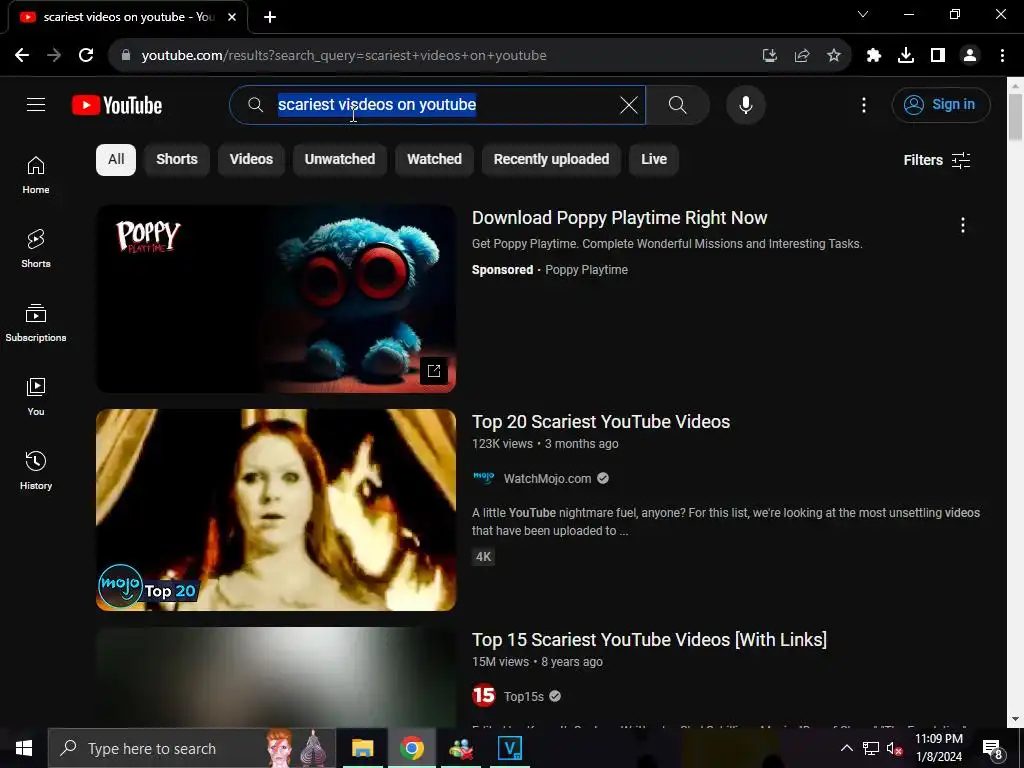Open options menu for Poppy Playtime ad
The height and width of the screenshot is (768, 1024).
coord(963,225)
